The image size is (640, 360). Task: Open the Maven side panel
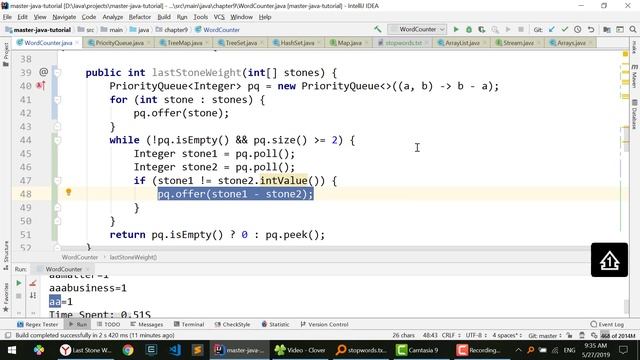click(634, 76)
